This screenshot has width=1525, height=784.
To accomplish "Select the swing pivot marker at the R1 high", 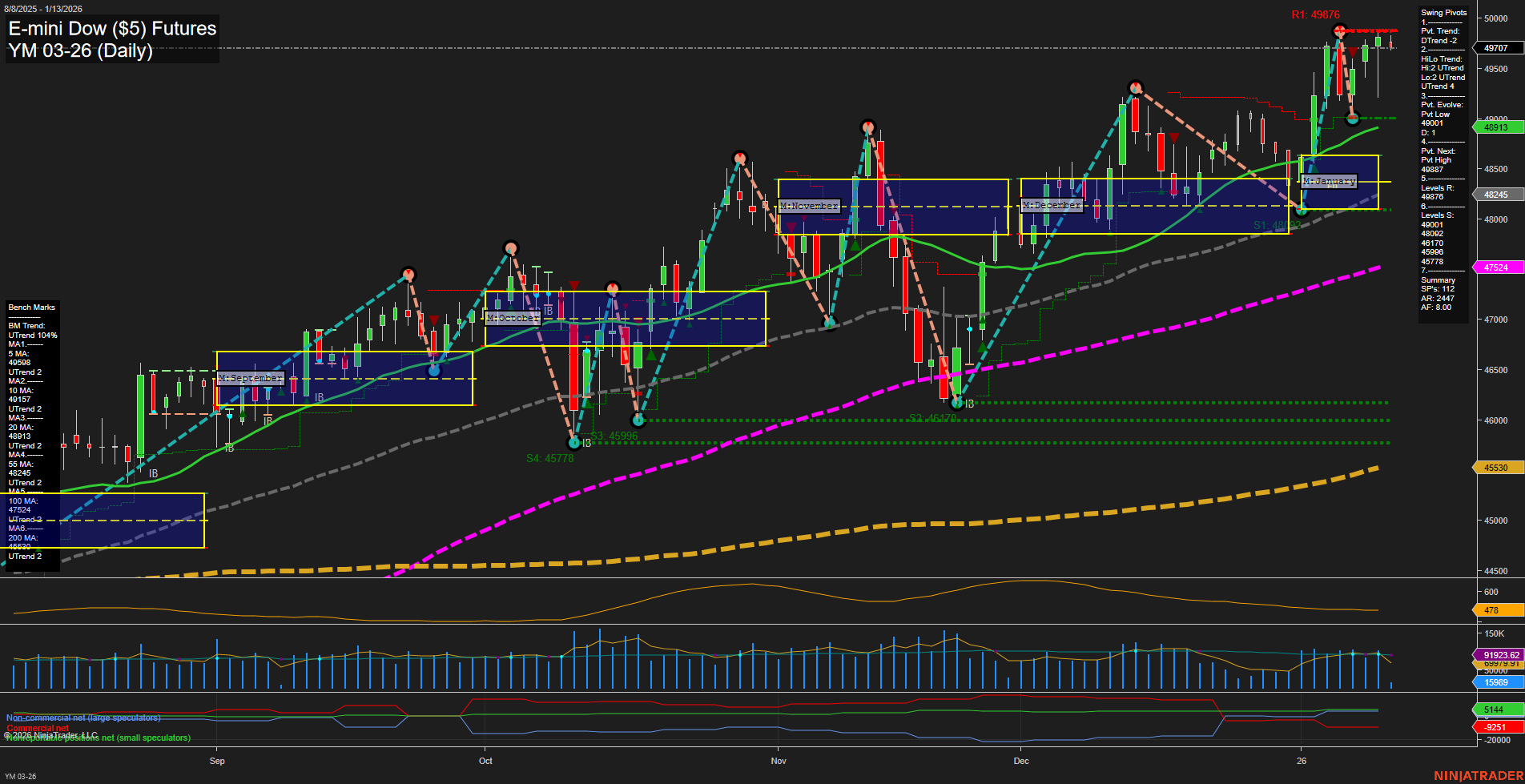I will (1339, 30).
